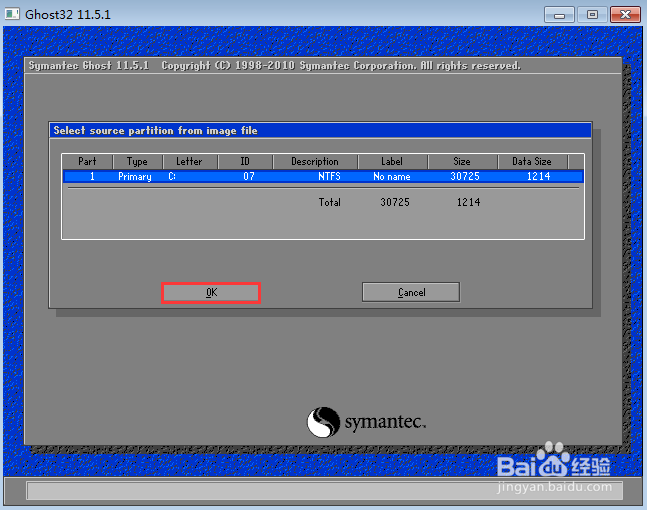Select the Primary partition 1 row
Image resolution: width=647 pixels, height=510 pixels.
tap(323, 177)
